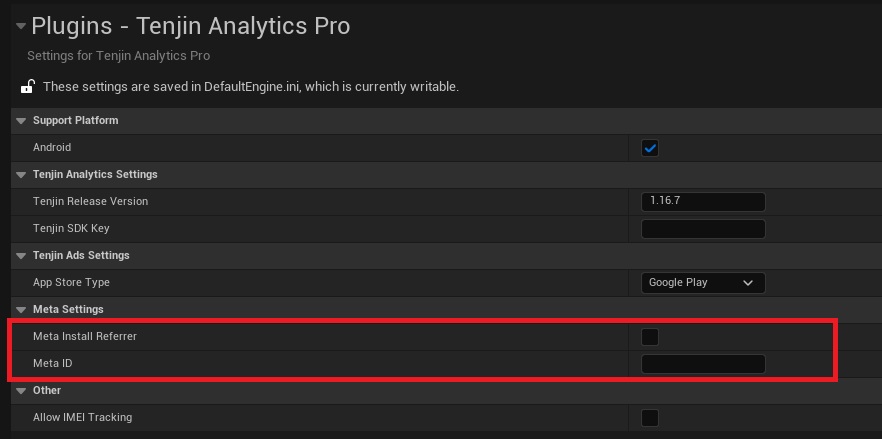Click the Meta ID input field
The width and height of the screenshot is (882, 439).
click(x=703, y=364)
